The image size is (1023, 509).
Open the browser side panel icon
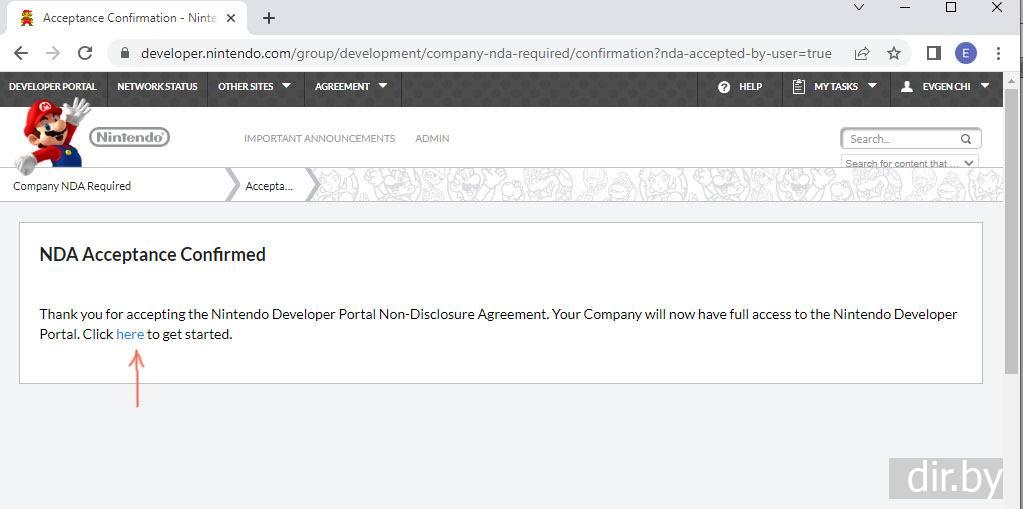tap(934, 54)
